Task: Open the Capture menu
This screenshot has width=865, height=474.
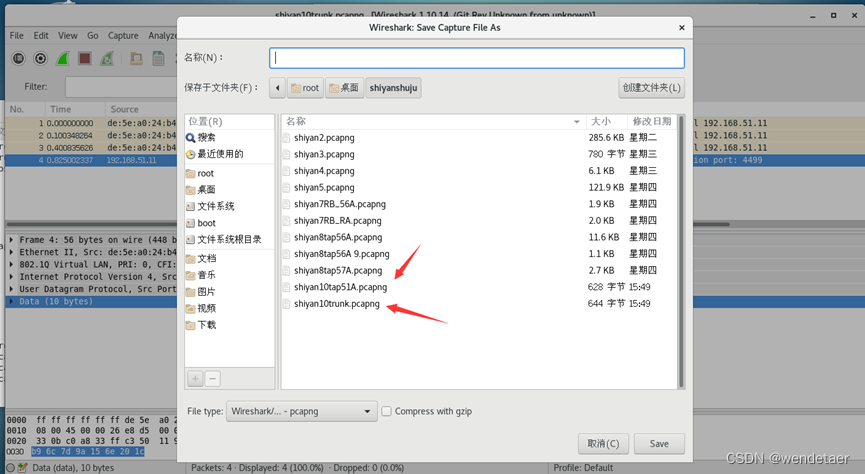Action: (x=123, y=35)
